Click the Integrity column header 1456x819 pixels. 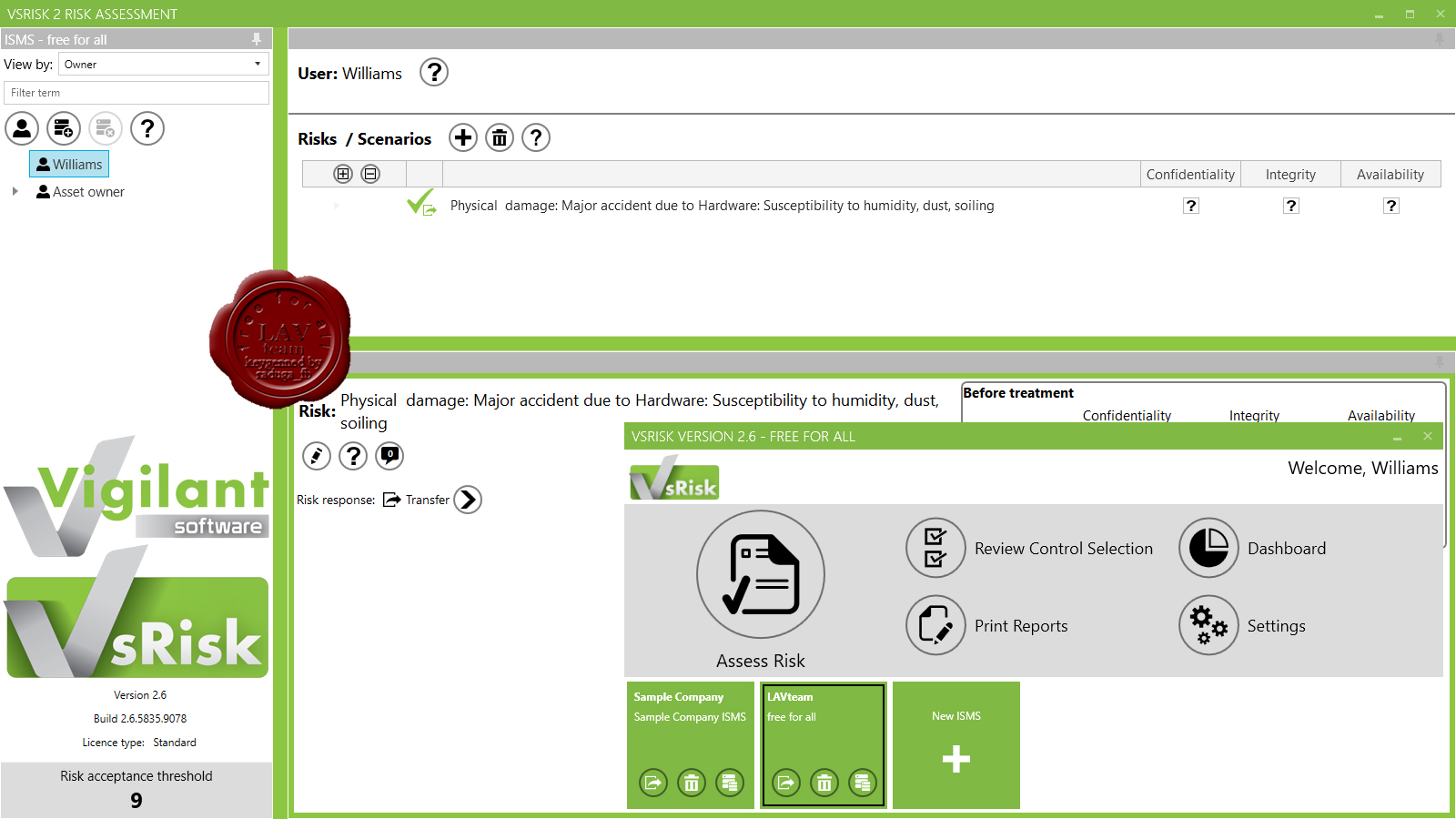click(x=1290, y=175)
